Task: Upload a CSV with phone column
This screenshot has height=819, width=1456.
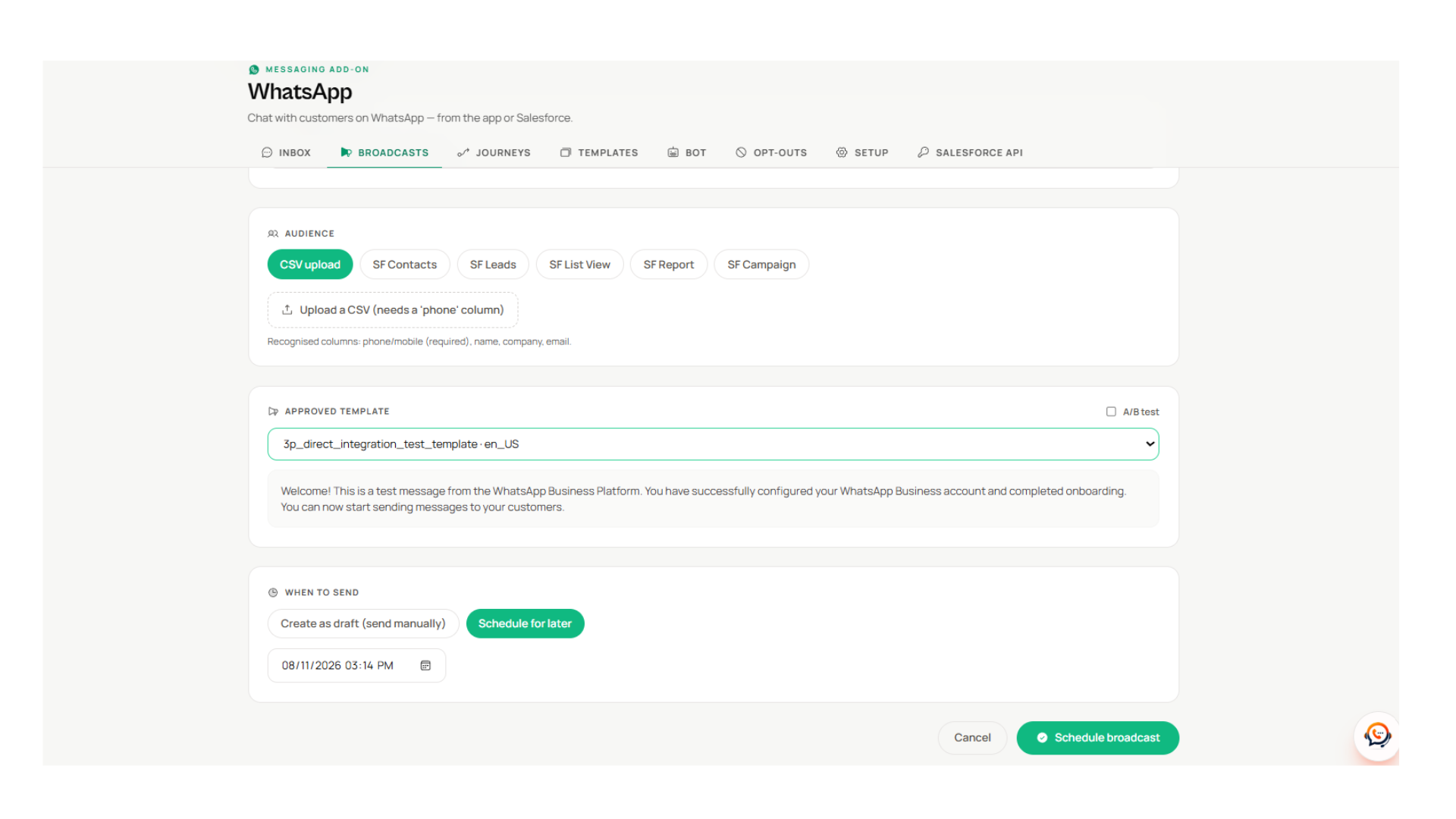Action: pyautogui.click(x=393, y=310)
